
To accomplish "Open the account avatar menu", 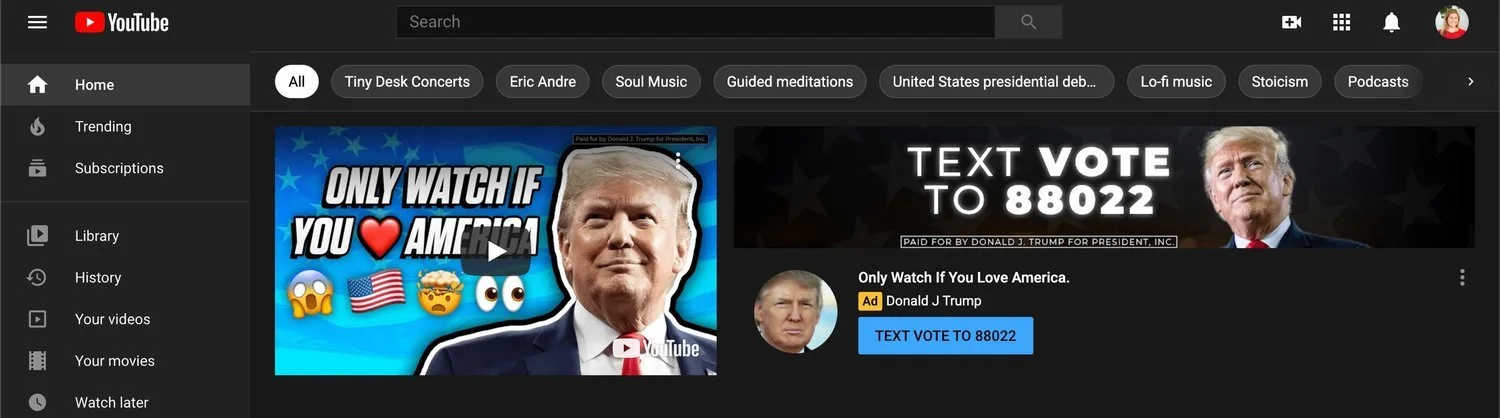I will (1451, 22).
